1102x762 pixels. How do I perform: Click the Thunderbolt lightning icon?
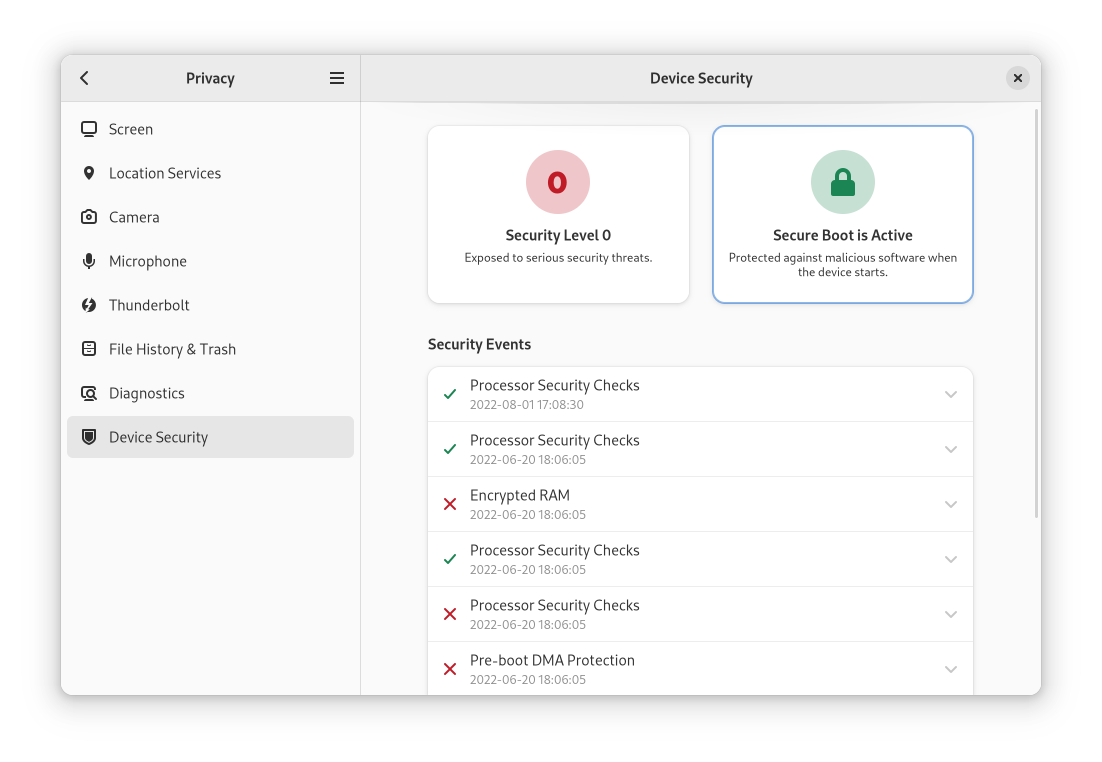[89, 305]
